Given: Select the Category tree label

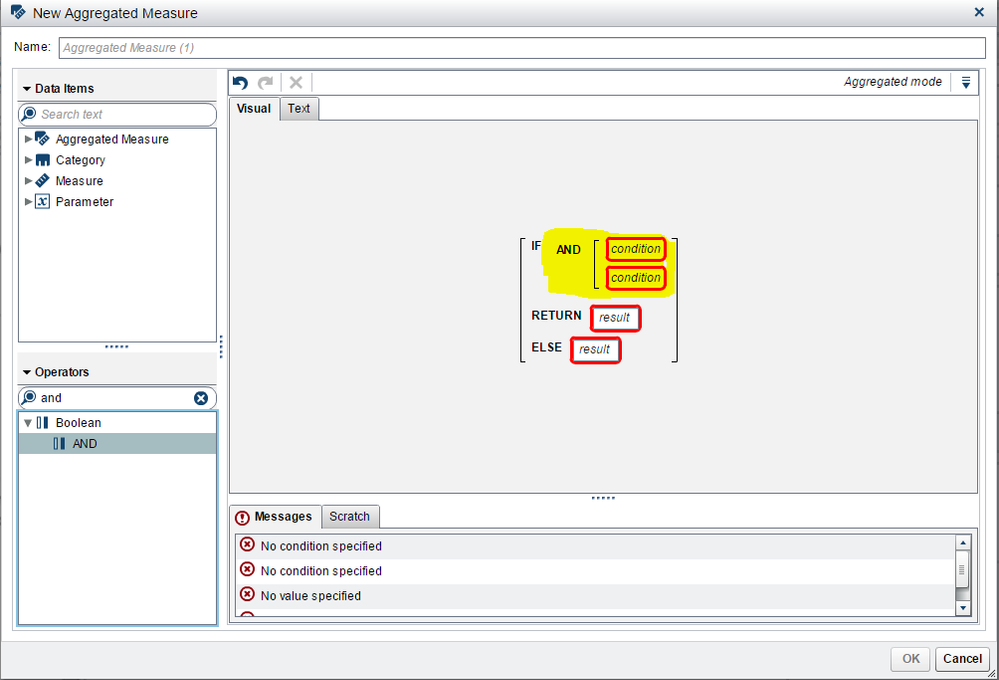Looking at the screenshot, I should (80, 160).
